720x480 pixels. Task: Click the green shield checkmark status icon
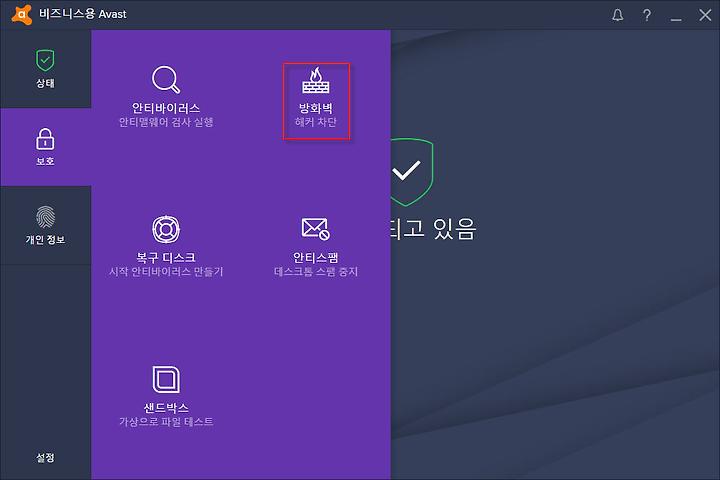click(411, 172)
